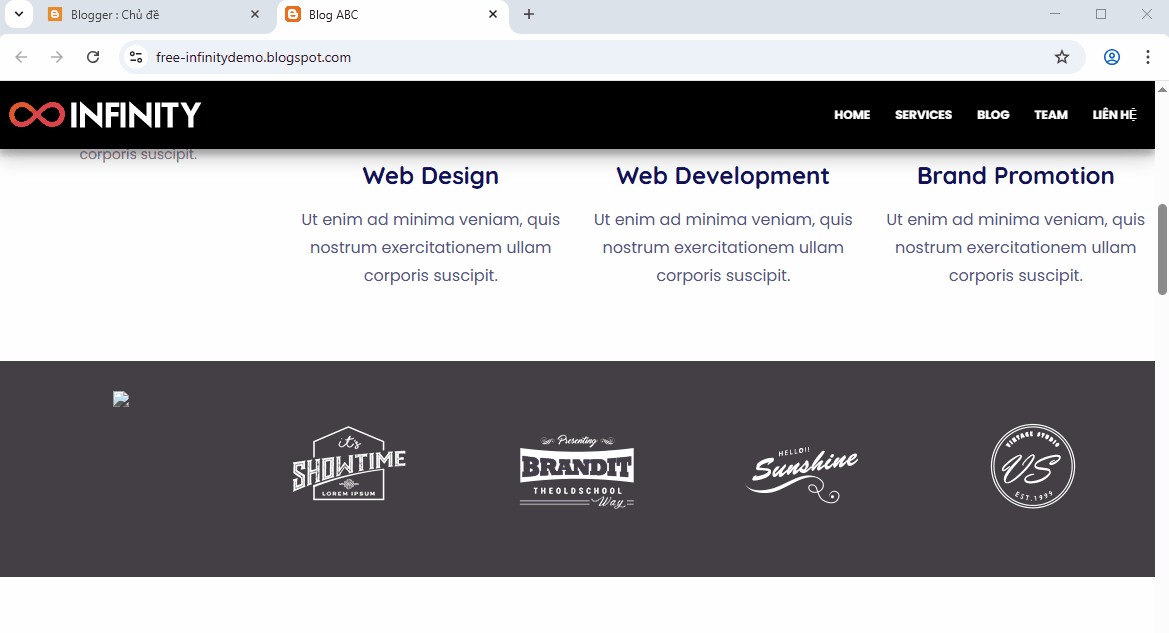The width and height of the screenshot is (1169, 633).
Task: Go to the TEAM section link
Action: click(1050, 115)
